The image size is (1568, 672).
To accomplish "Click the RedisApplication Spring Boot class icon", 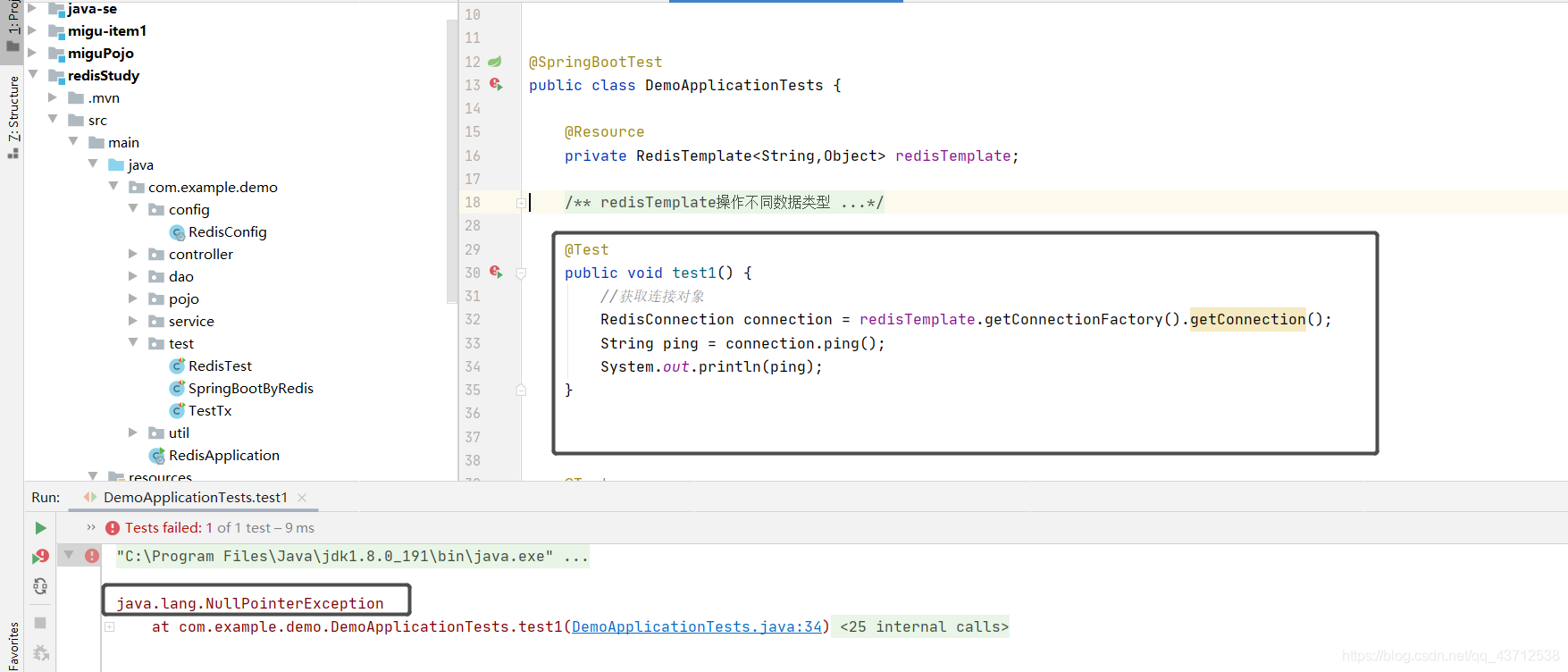I will pos(157,456).
